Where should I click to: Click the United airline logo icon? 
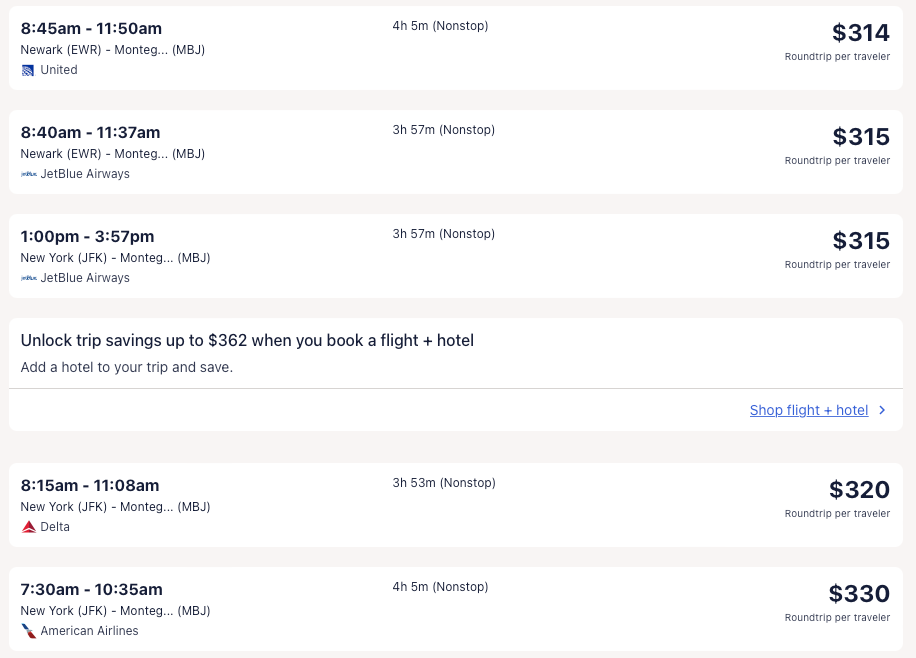pos(28,70)
